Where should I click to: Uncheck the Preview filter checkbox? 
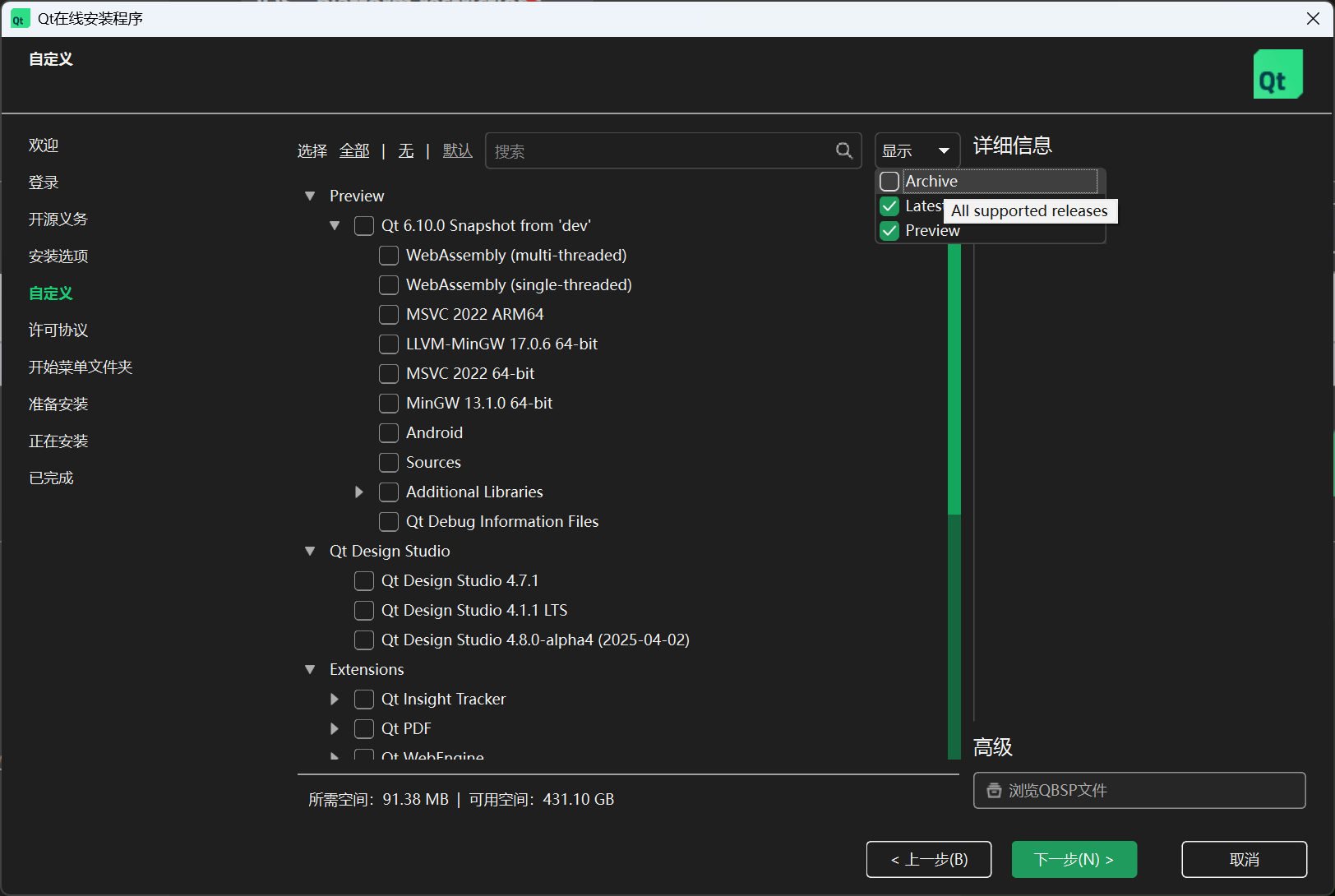click(x=889, y=230)
